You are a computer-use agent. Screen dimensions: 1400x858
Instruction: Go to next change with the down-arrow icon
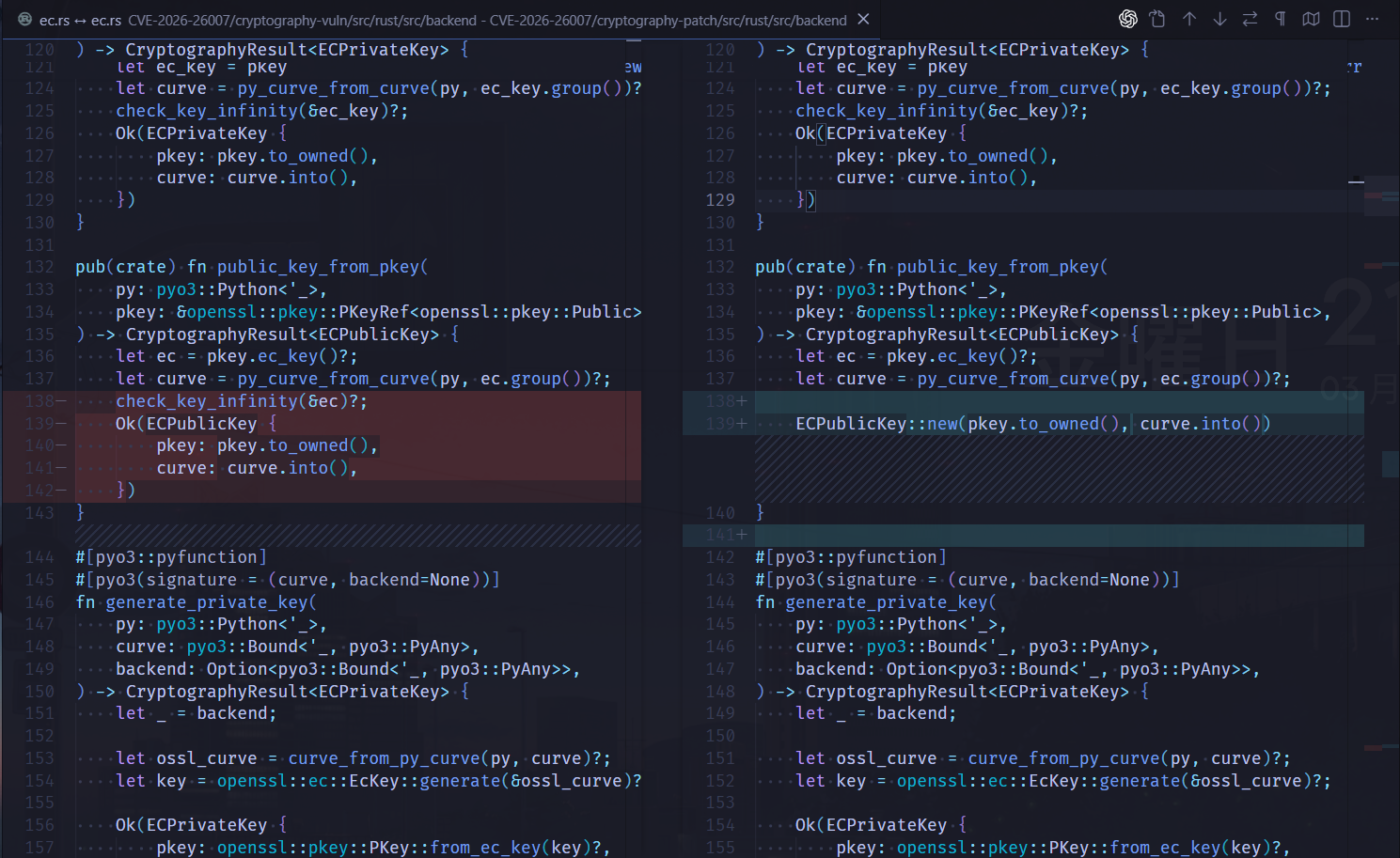pyautogui.click(x=1219, y=18)
